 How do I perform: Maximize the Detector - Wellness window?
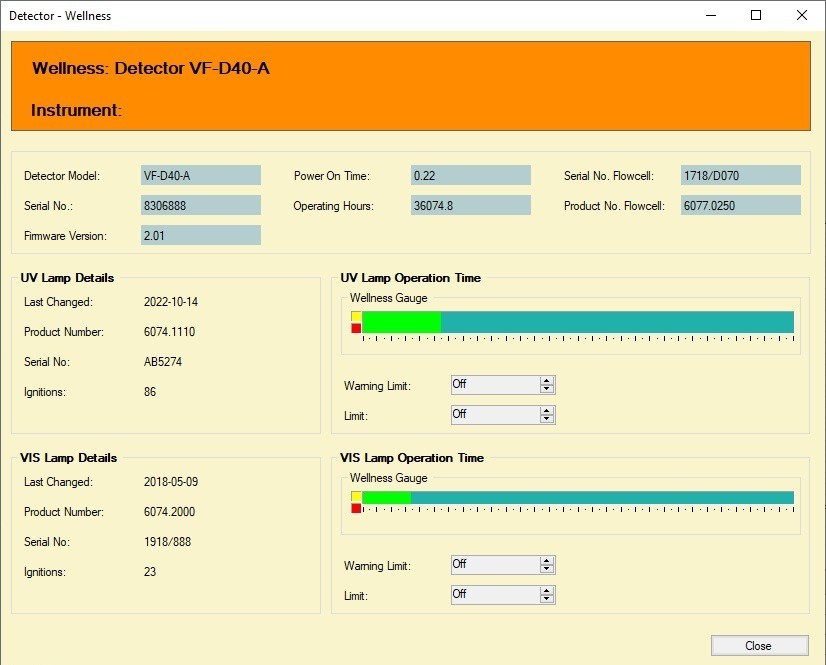tap(756, 15)
